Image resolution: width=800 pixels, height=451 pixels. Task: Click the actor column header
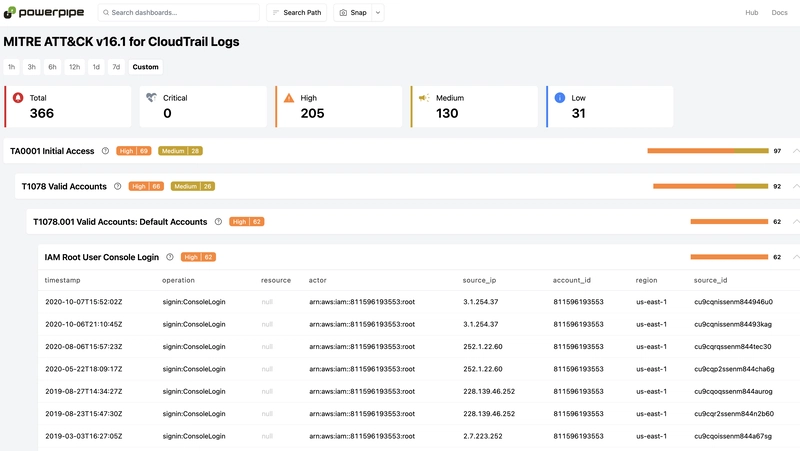317,281
